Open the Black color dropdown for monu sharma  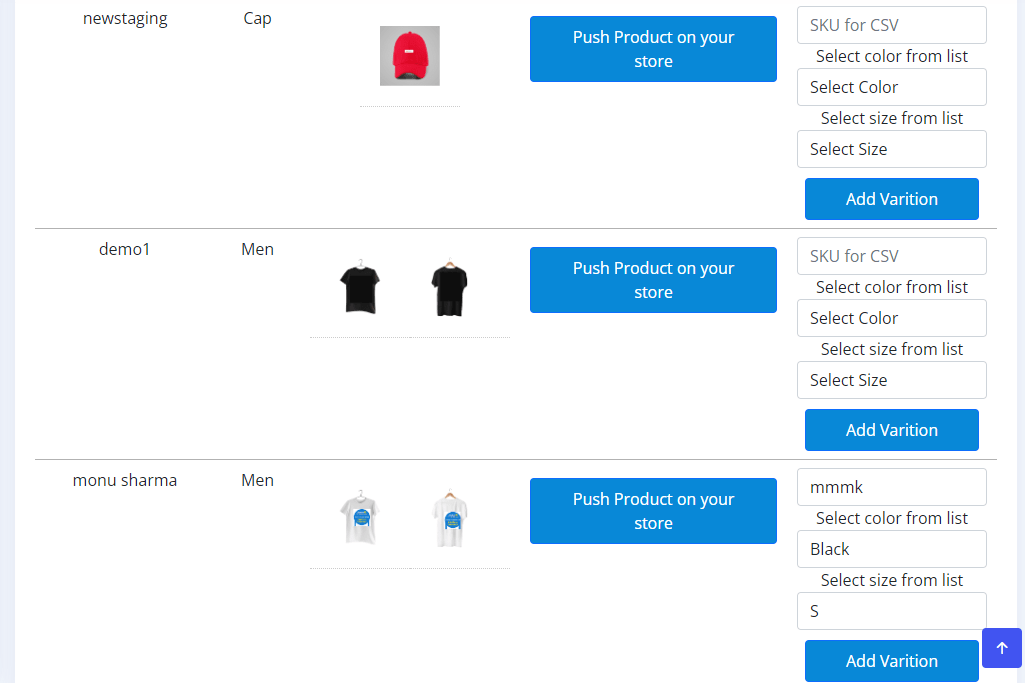point(891,549)
